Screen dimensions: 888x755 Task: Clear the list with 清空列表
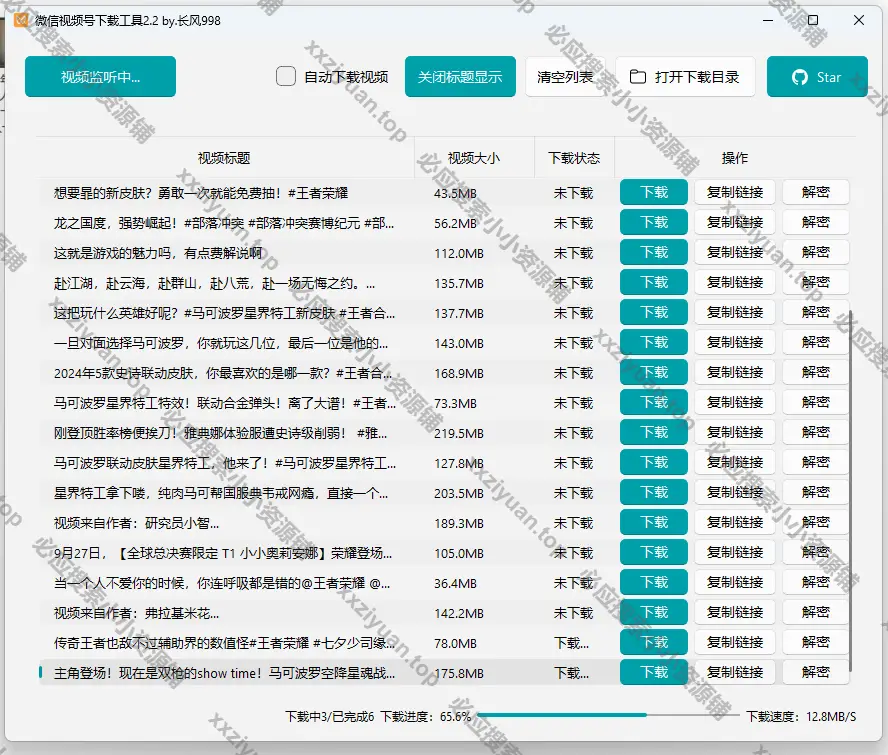[x=565, y=77]
